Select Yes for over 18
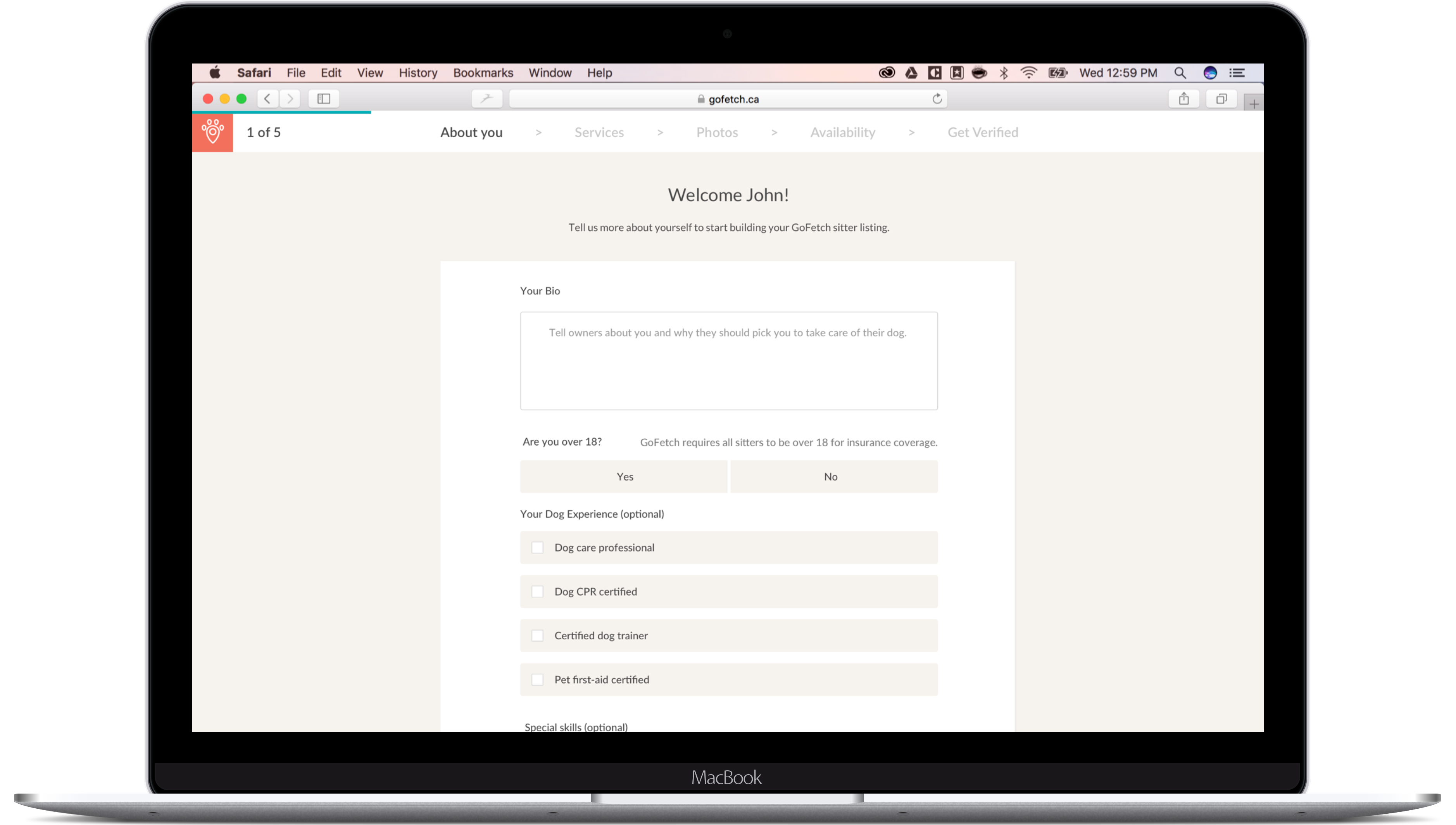The width and height of the screenshot is (1456, 825). click(624, 477)
